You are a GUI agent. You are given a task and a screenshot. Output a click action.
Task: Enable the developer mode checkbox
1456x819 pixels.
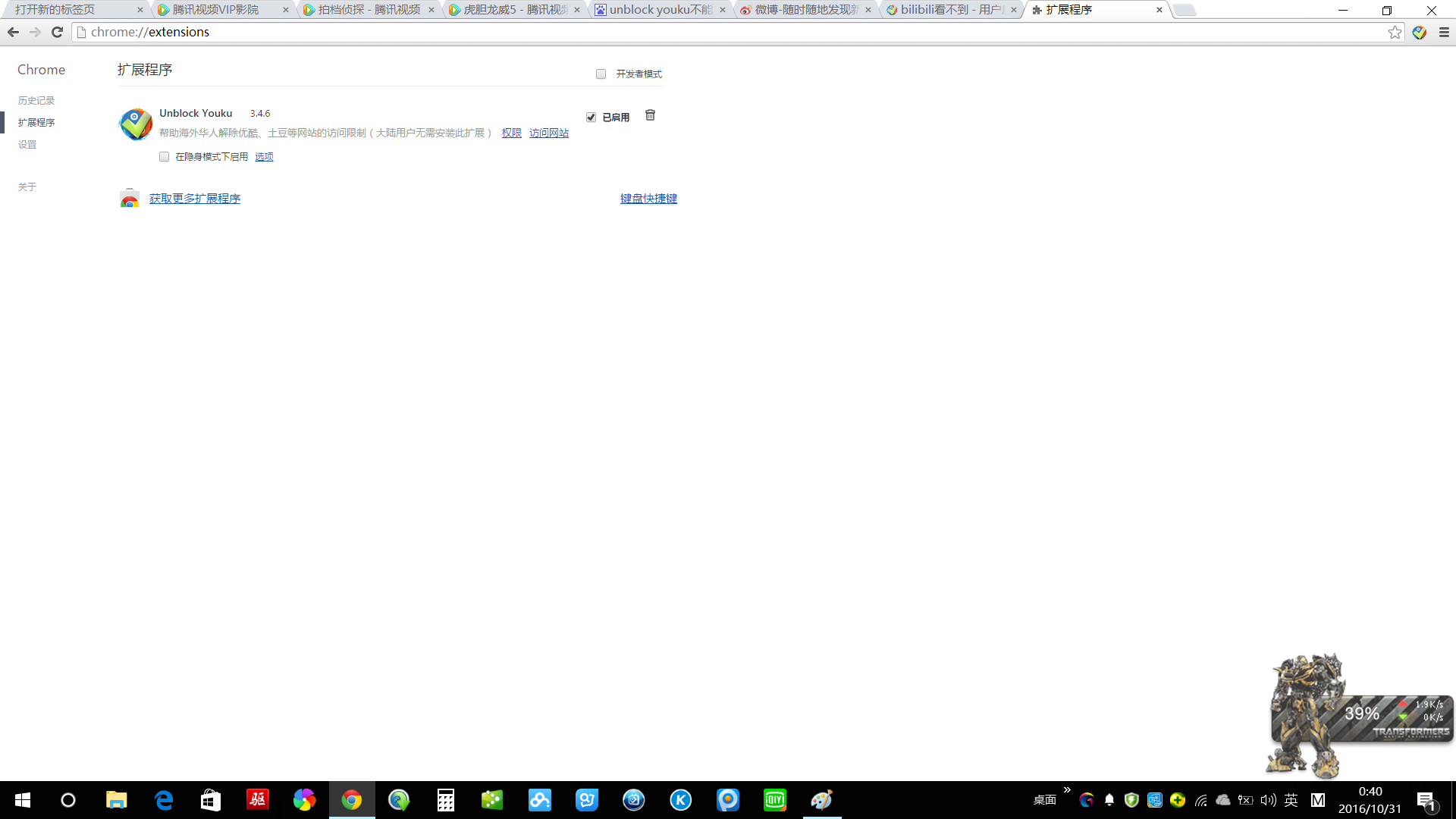pyautogui.click(x=601, y=74)
